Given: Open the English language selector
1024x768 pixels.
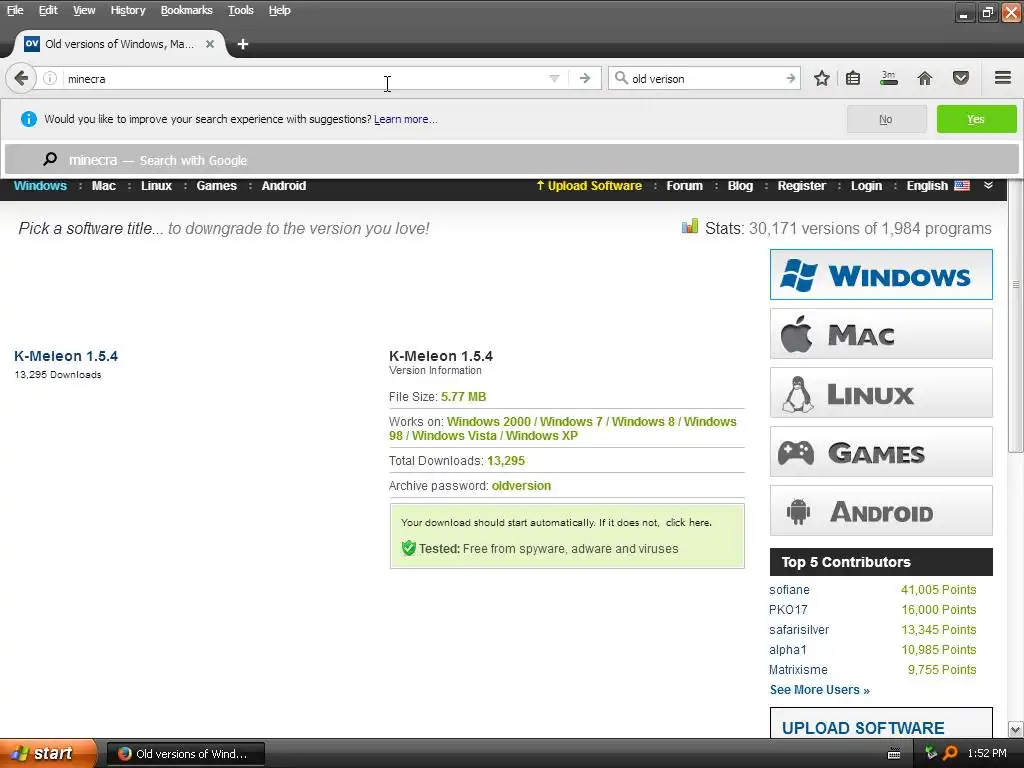Looking at the screenshot, I should click(937, 185).
